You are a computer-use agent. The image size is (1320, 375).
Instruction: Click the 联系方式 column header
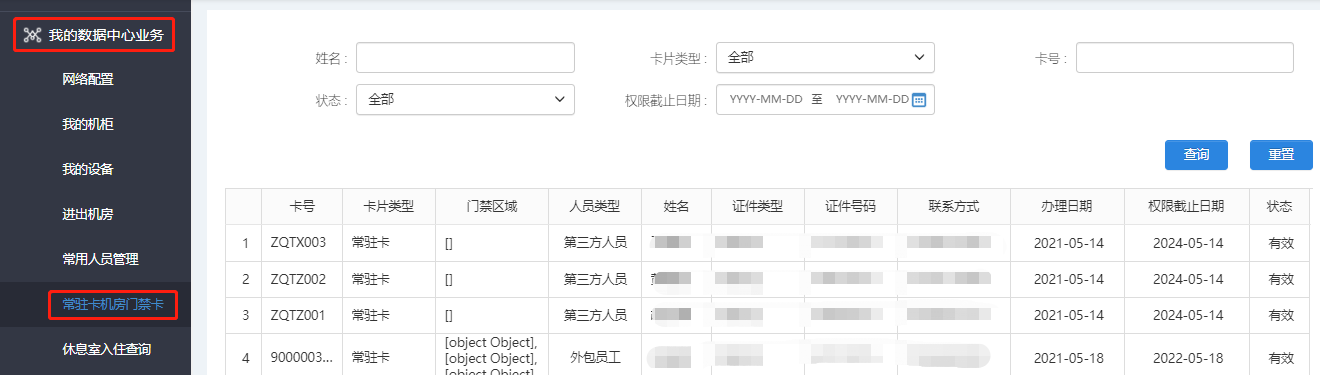click(954, 206)
